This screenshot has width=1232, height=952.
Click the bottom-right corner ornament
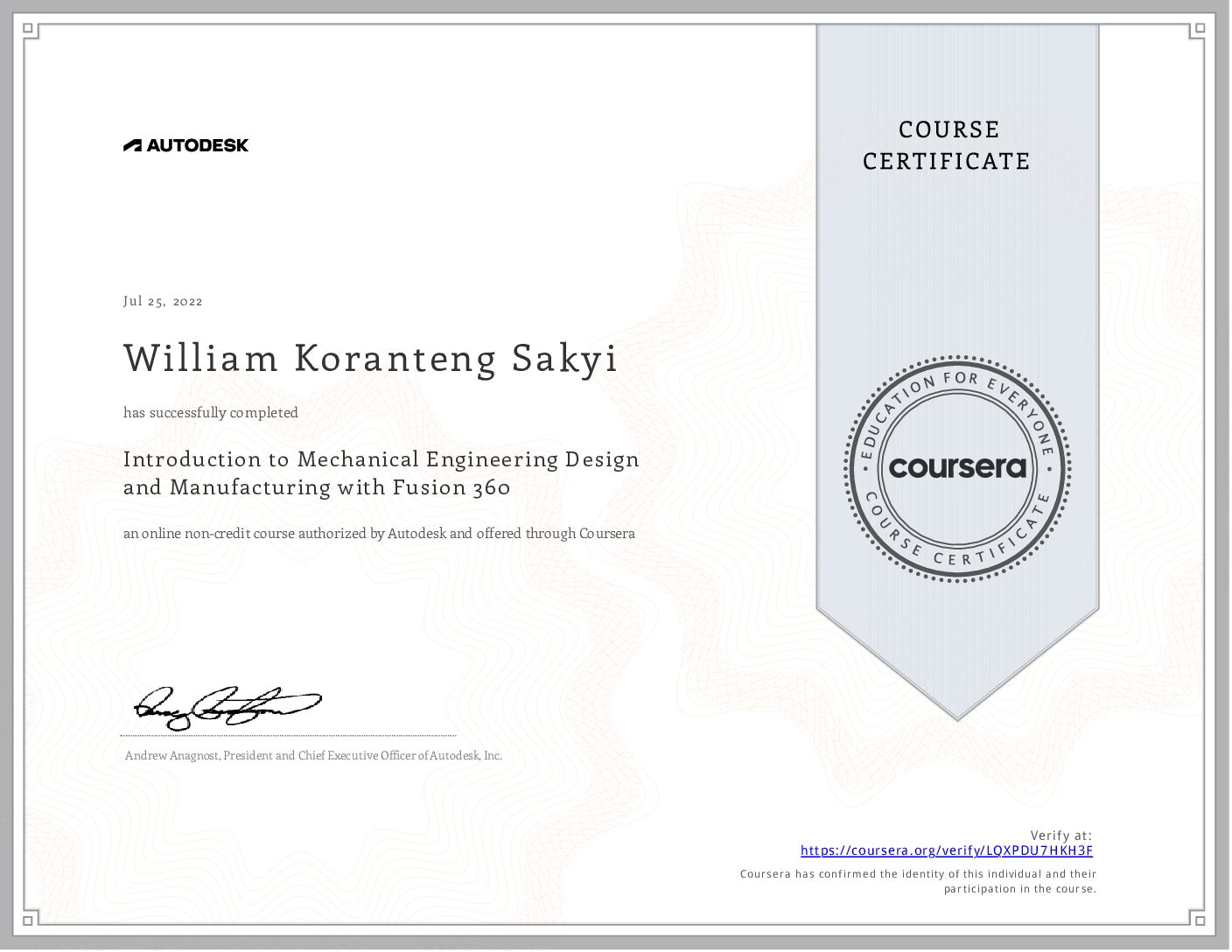tap(1201, 920)
